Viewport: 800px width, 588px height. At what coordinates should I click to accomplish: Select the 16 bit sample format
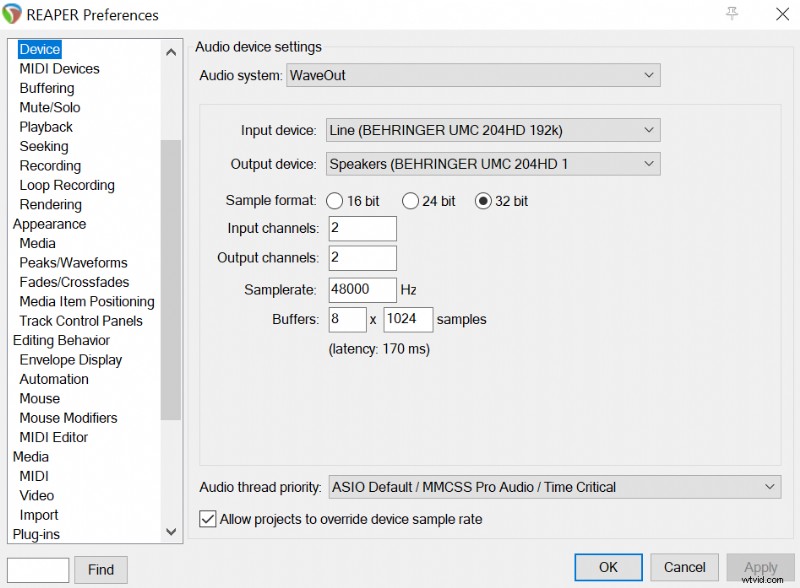click(335, 200)
